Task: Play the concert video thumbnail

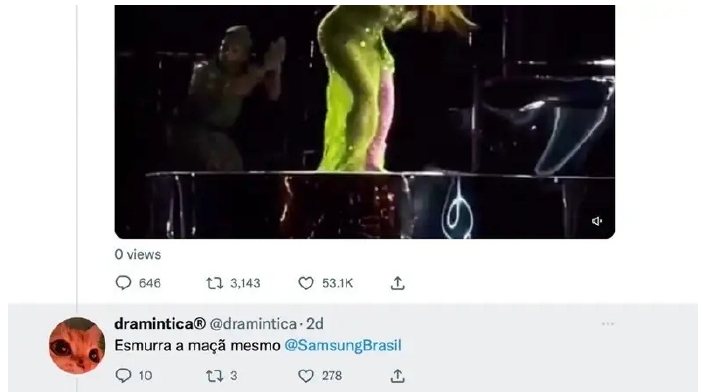Action: click(364, 122)
